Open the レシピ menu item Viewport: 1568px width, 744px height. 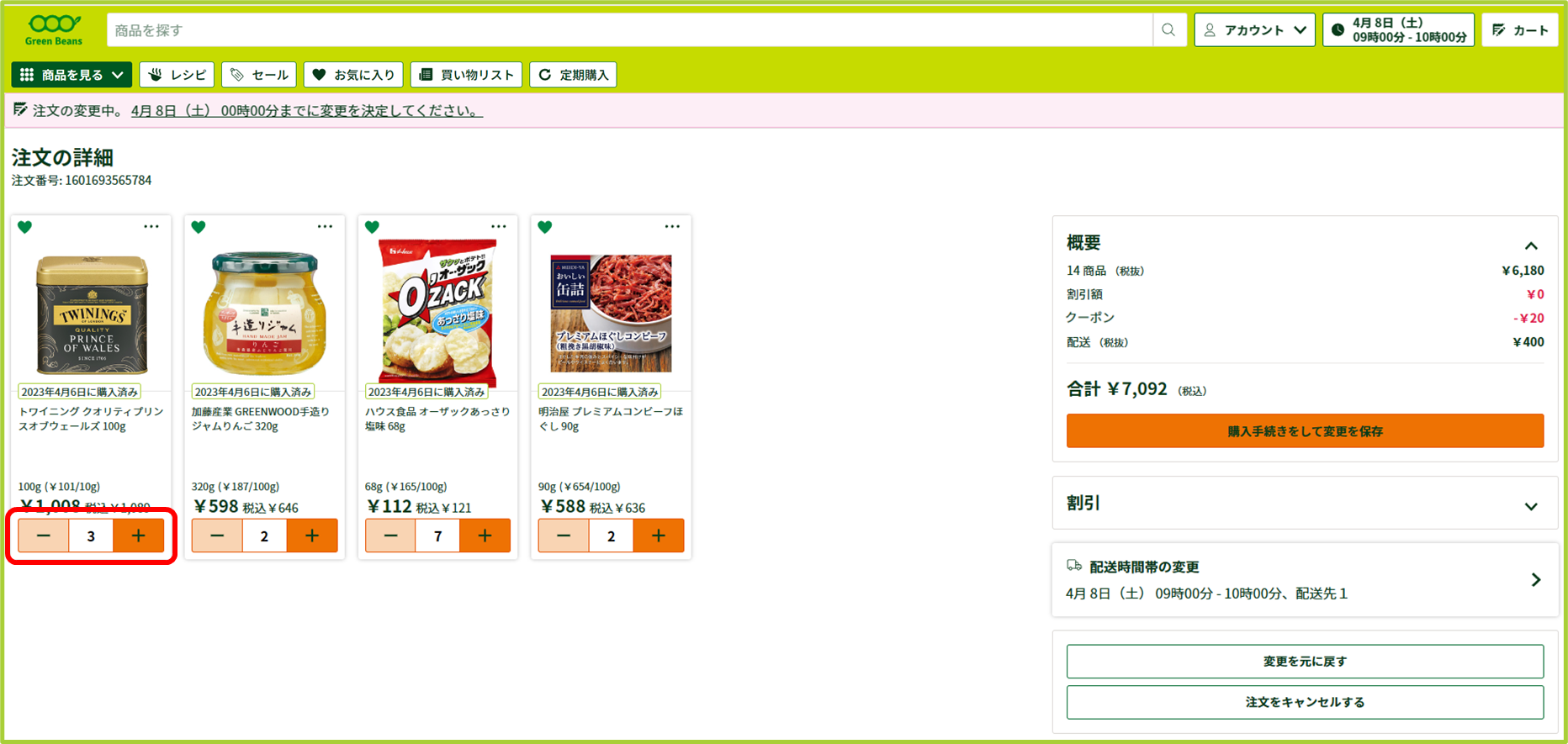pyautogui.click(x=177, y=75)
